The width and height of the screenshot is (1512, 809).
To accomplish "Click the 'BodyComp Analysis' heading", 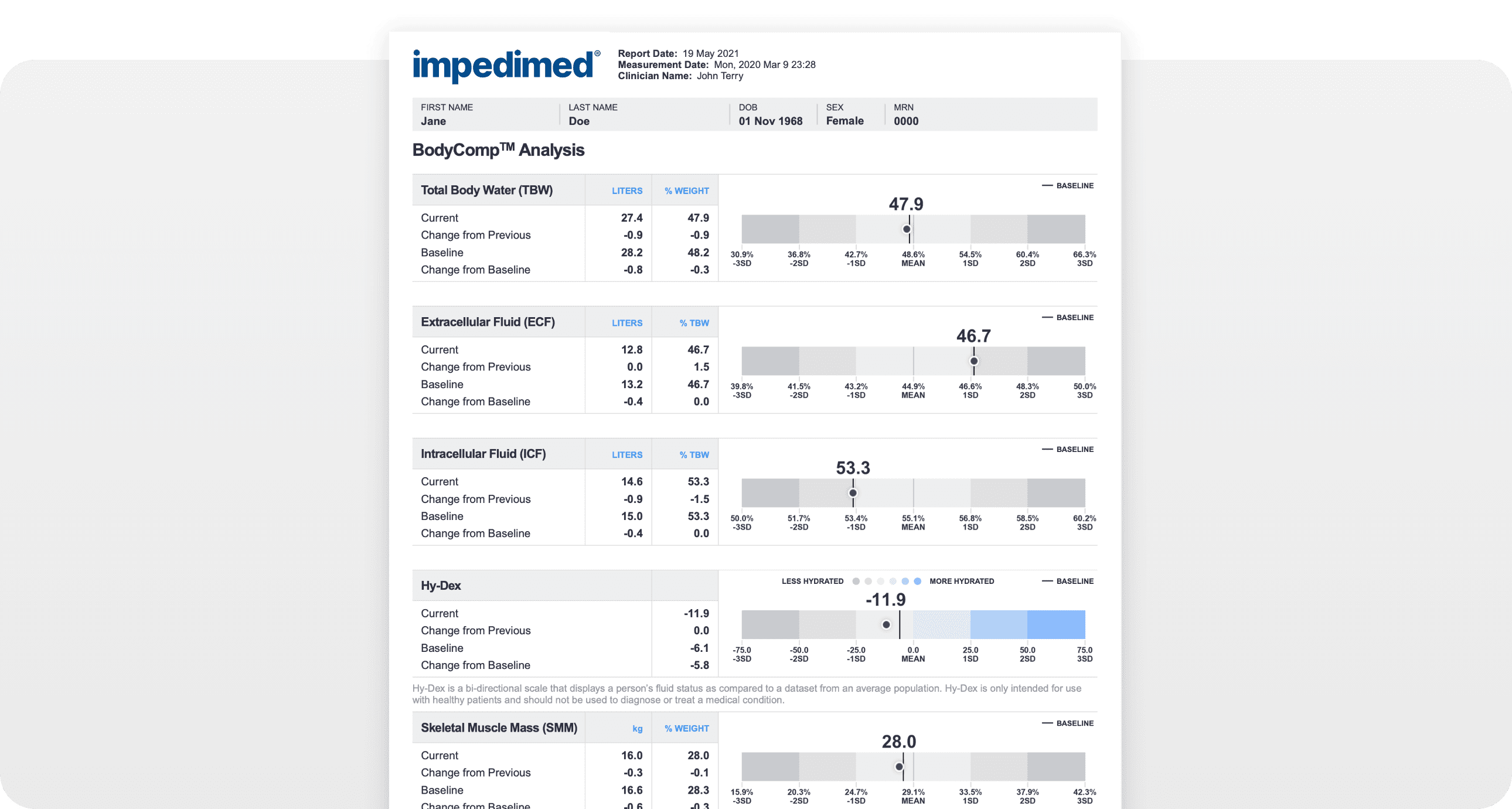I will (x=498, y=149).
